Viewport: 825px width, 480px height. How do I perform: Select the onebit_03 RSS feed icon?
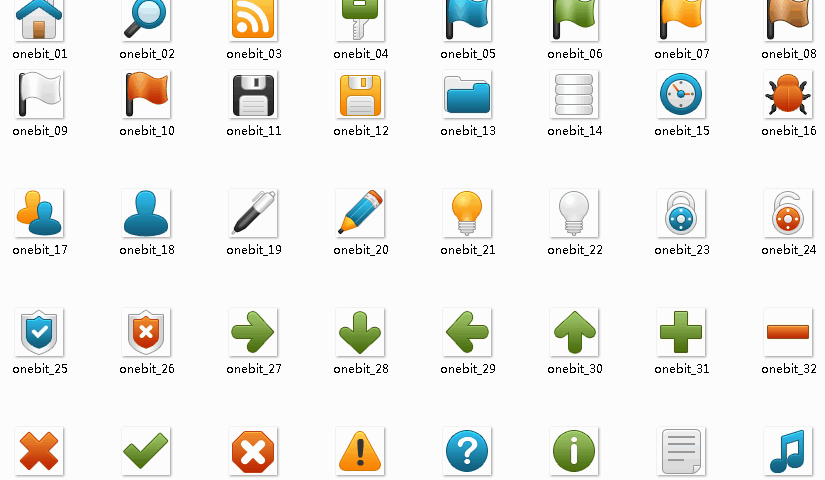(253, 19)
